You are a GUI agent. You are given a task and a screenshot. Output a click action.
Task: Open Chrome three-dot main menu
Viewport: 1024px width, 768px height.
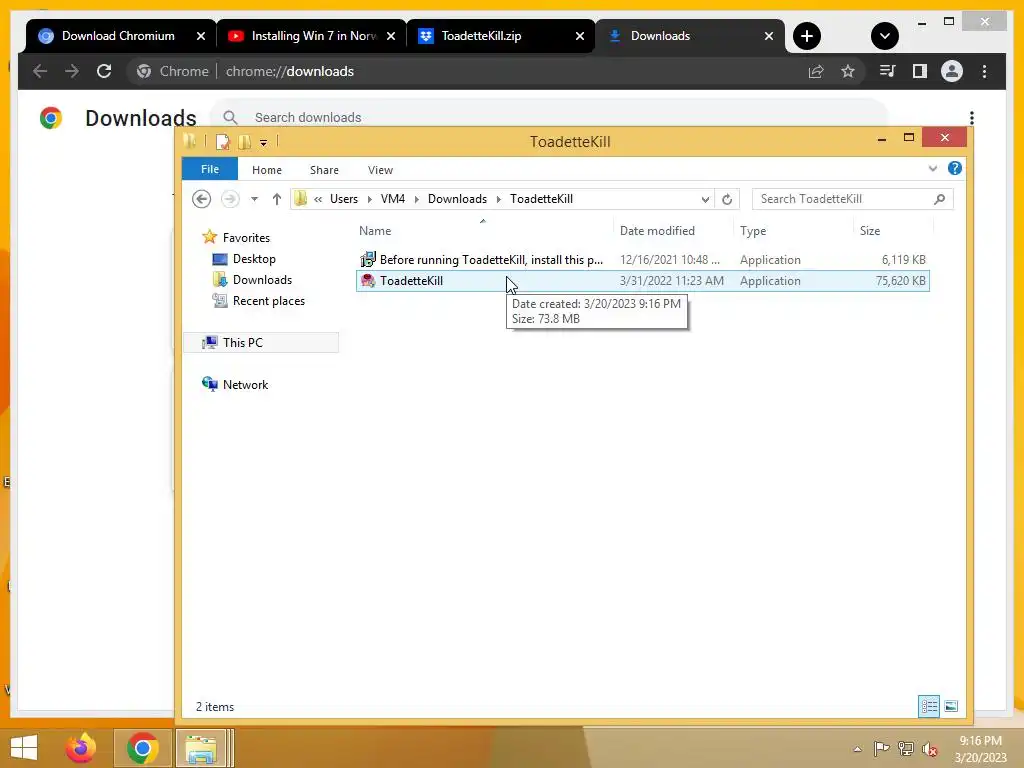click(984, 71)
